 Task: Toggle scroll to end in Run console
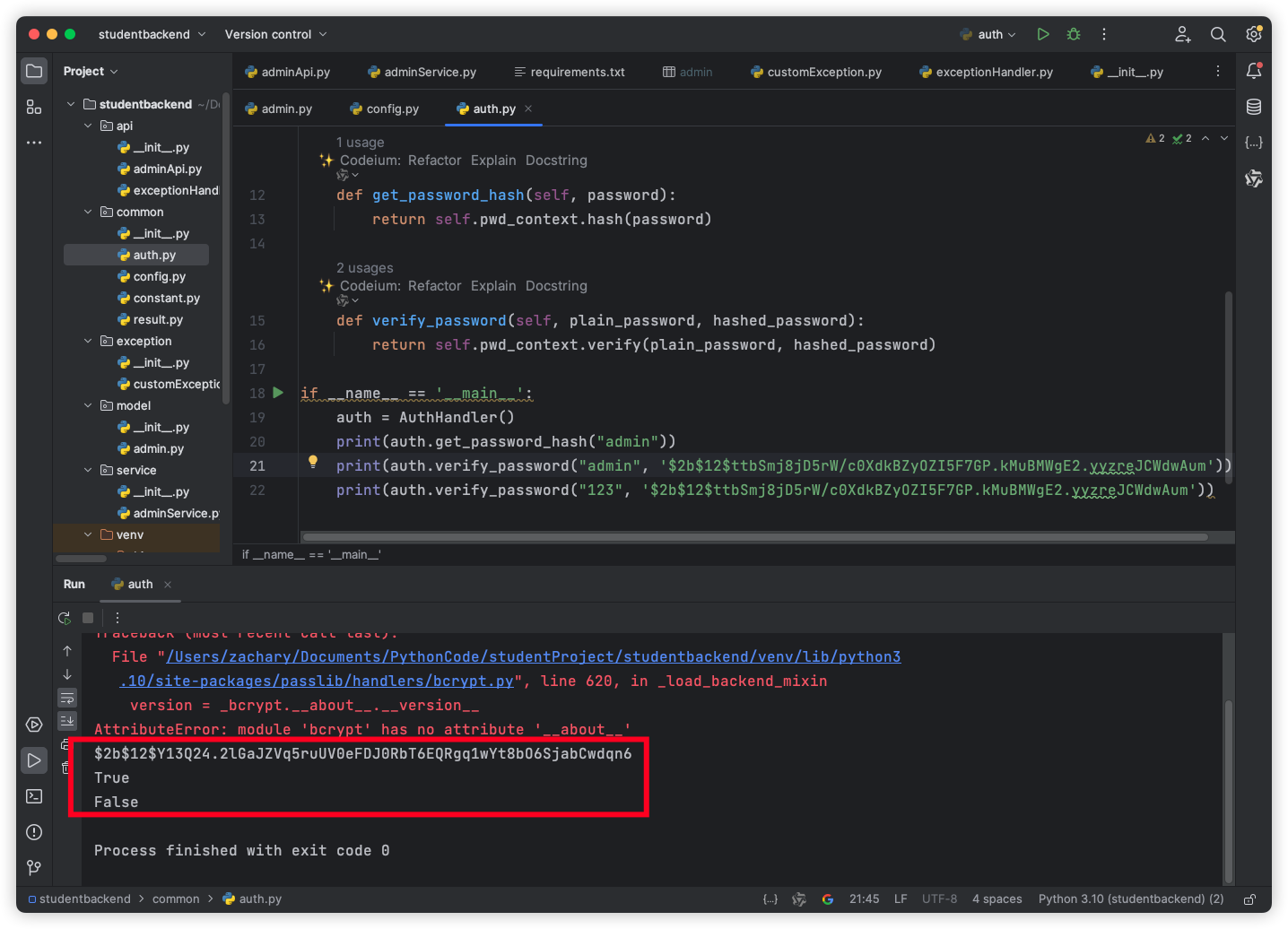click(67, 720)
